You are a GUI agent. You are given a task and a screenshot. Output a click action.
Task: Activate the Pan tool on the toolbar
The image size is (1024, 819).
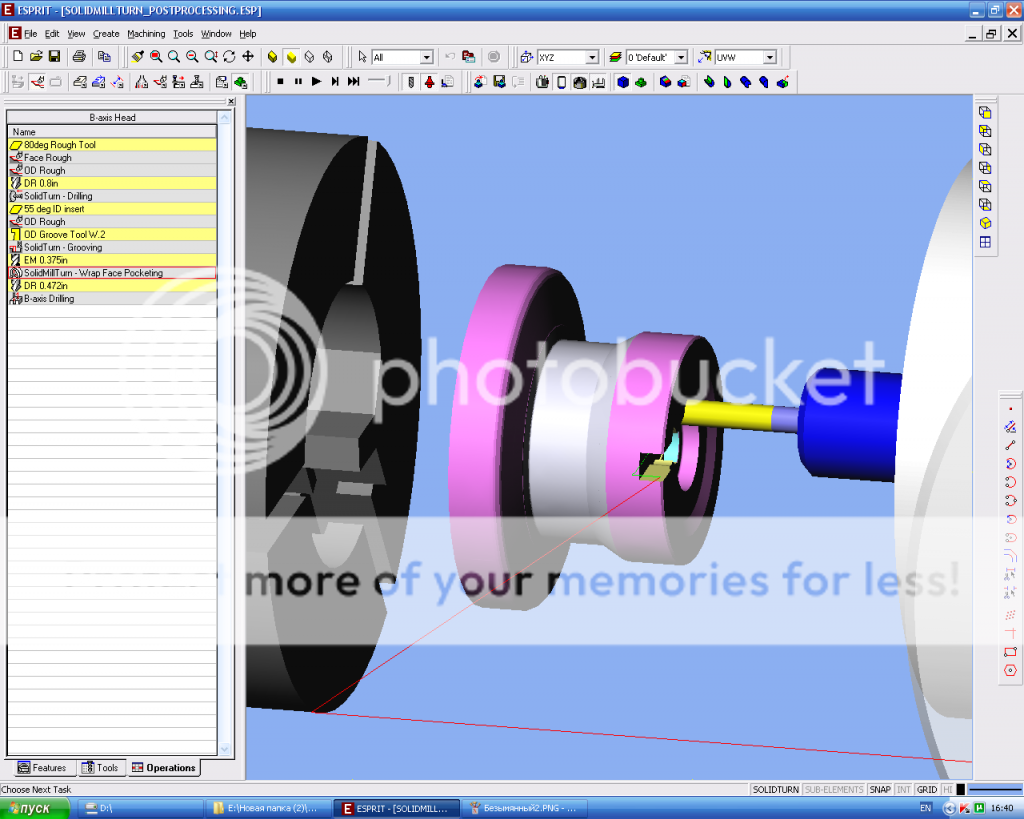(248, 57)
